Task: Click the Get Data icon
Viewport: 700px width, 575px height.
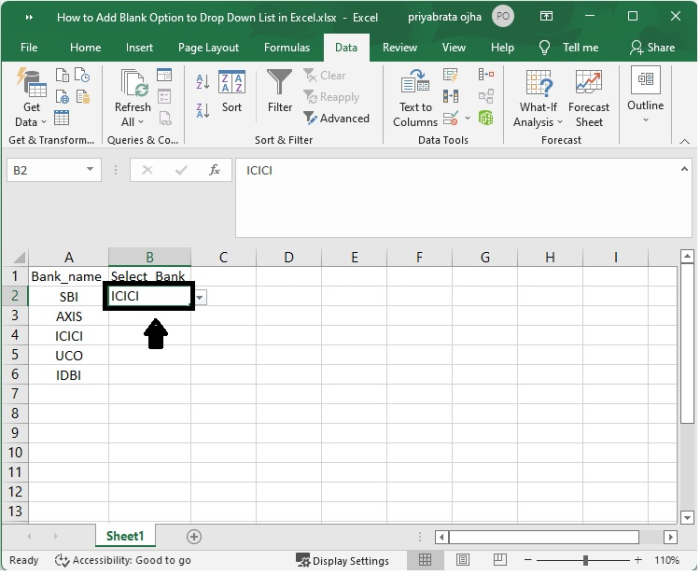Action: click(31, 97)
